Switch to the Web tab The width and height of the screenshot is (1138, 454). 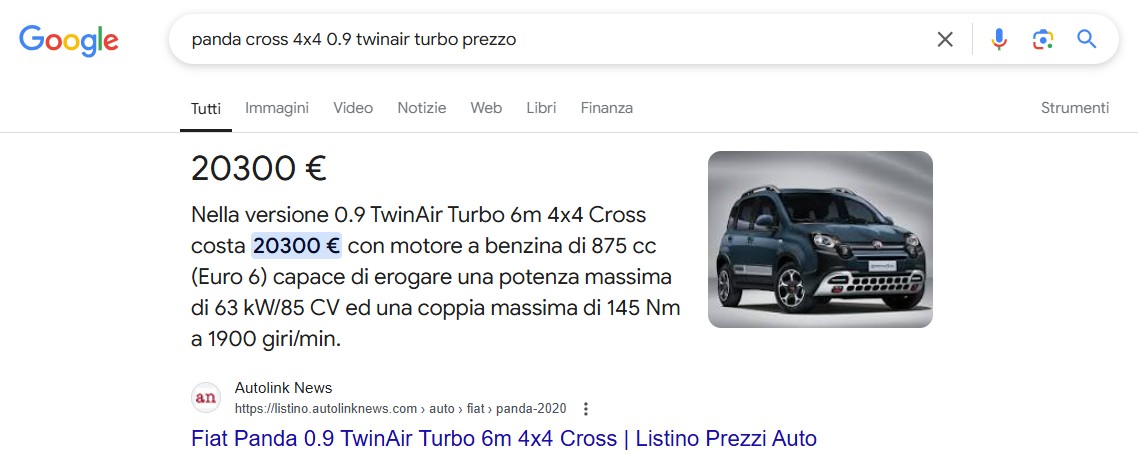[486, 108]
